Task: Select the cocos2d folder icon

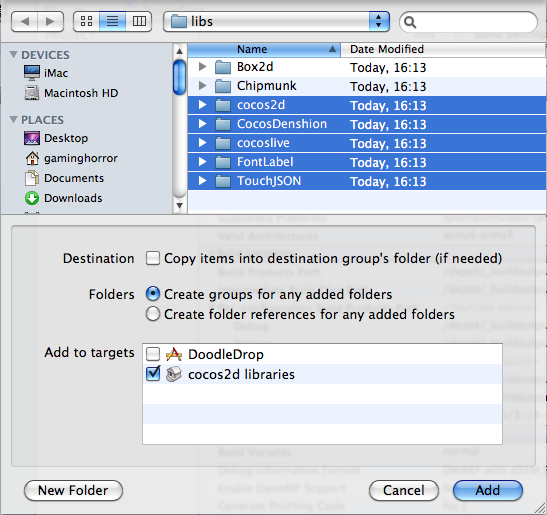Action: (x=223, y=105)
